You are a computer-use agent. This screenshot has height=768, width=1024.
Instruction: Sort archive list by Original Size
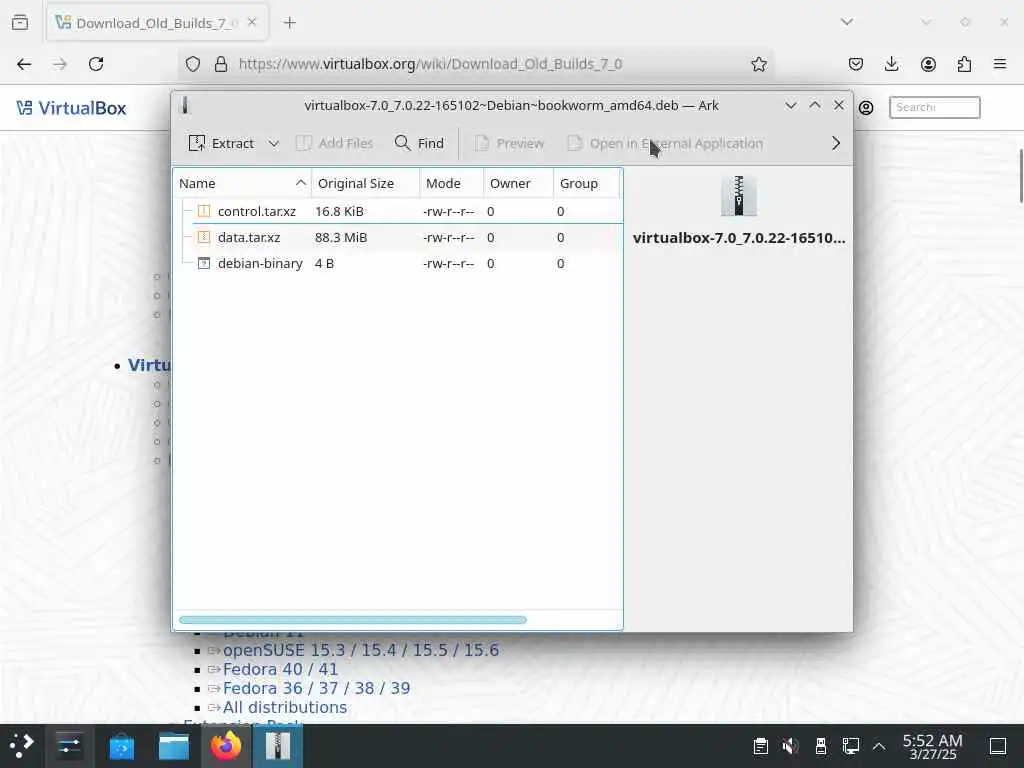tap(366, 184)
